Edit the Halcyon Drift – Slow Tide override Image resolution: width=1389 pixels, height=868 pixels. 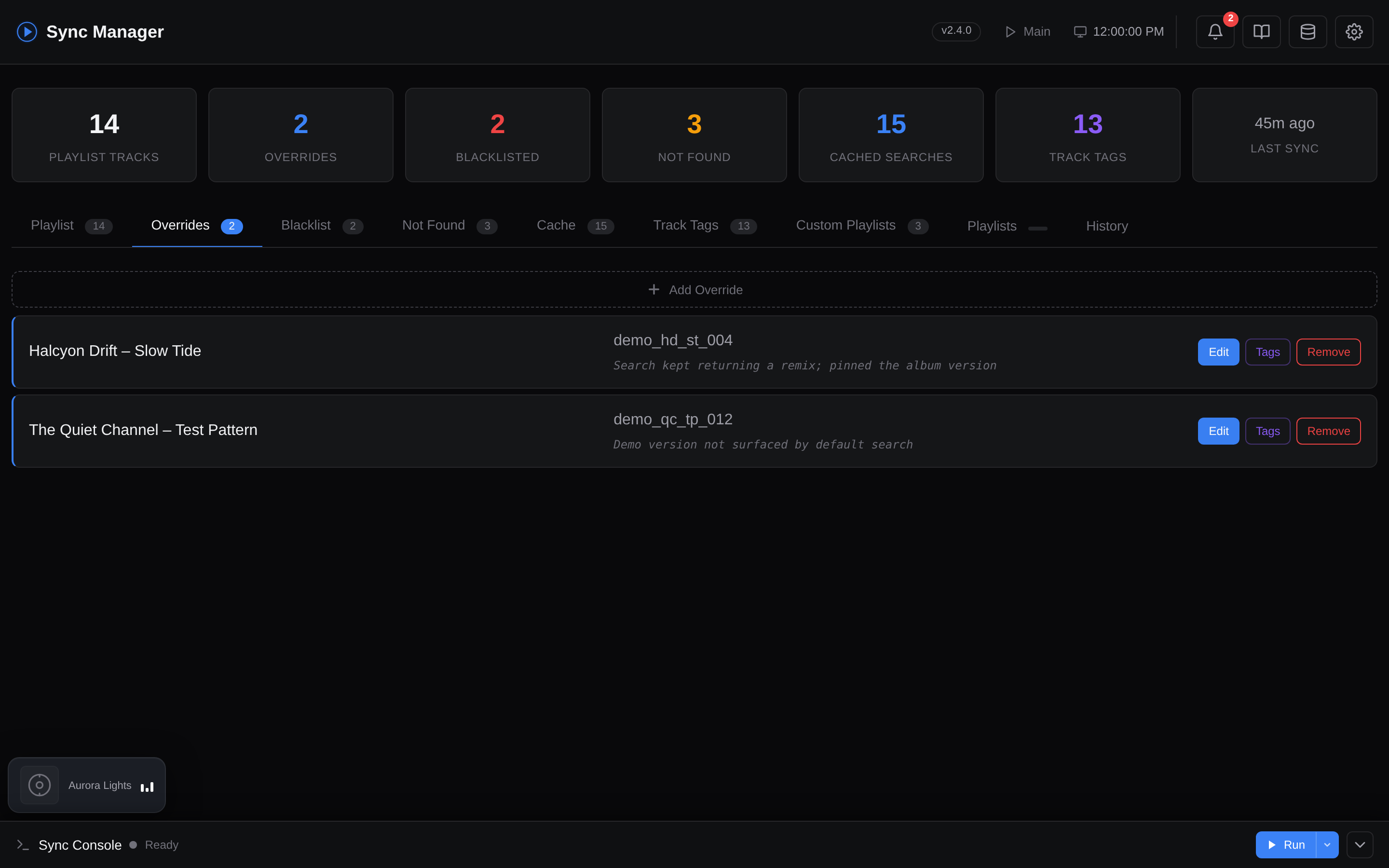[1219, 352]
